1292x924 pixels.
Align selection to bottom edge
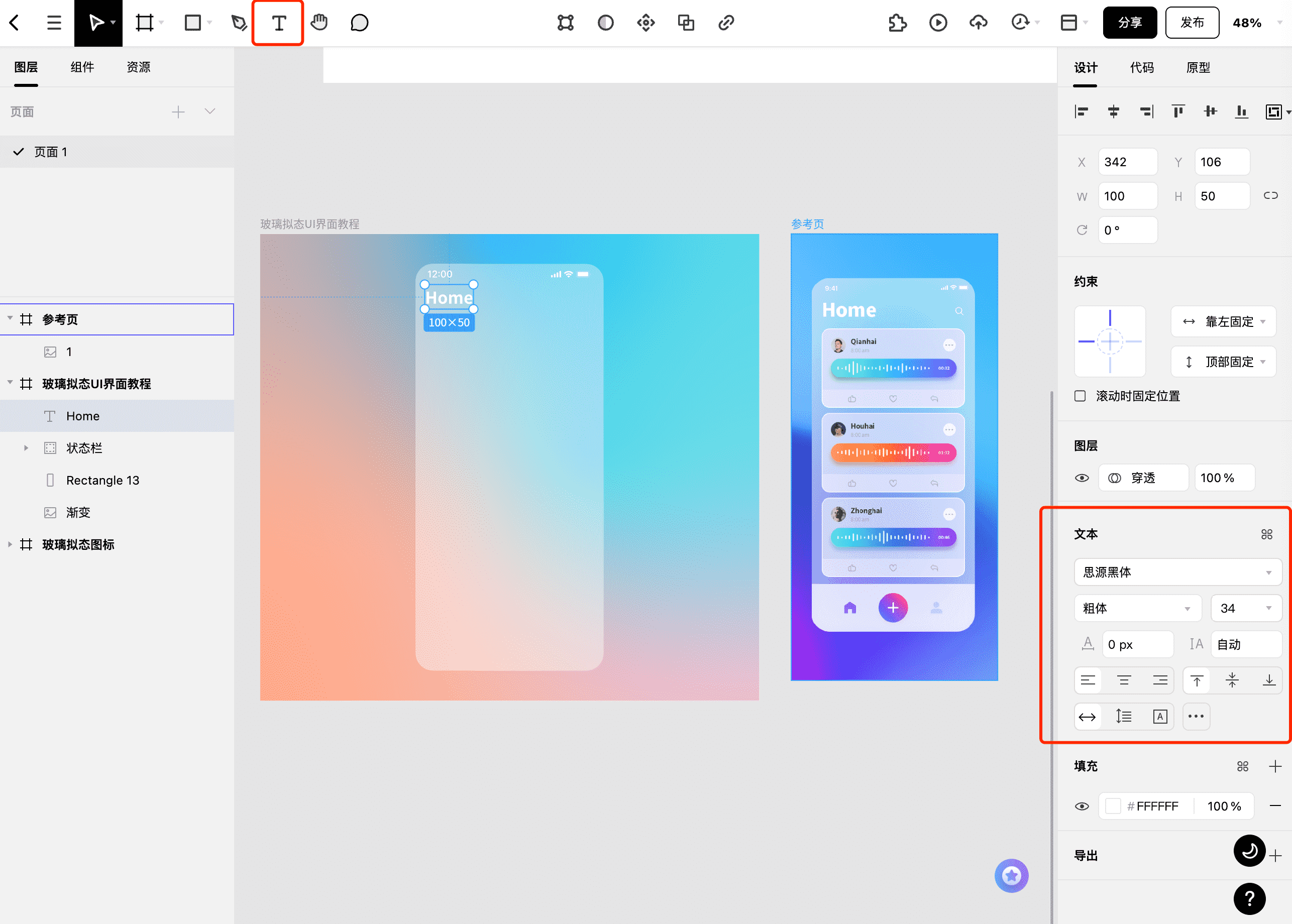click(1242, 111)
